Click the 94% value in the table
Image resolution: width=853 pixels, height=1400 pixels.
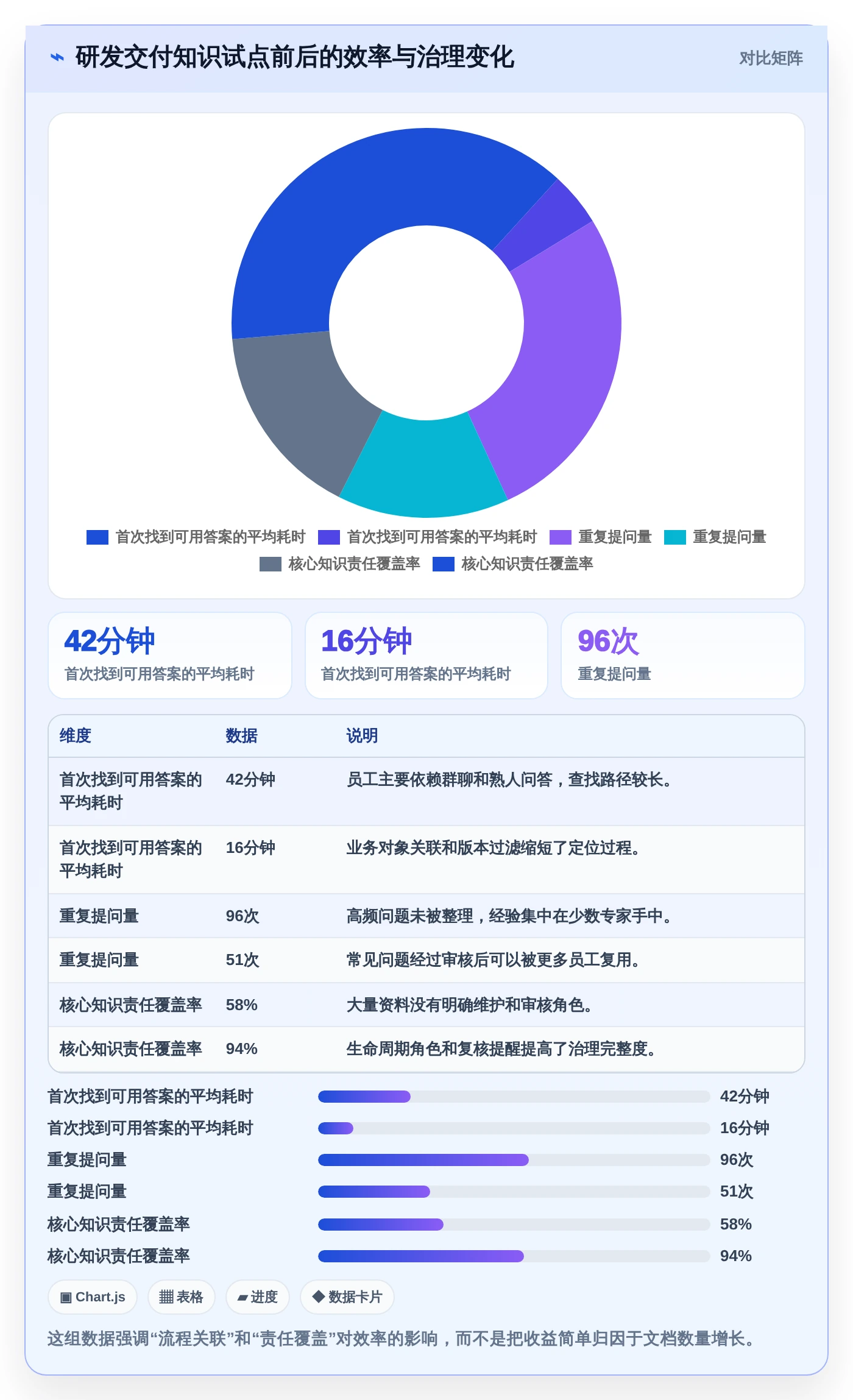(x=242, y=1049)
